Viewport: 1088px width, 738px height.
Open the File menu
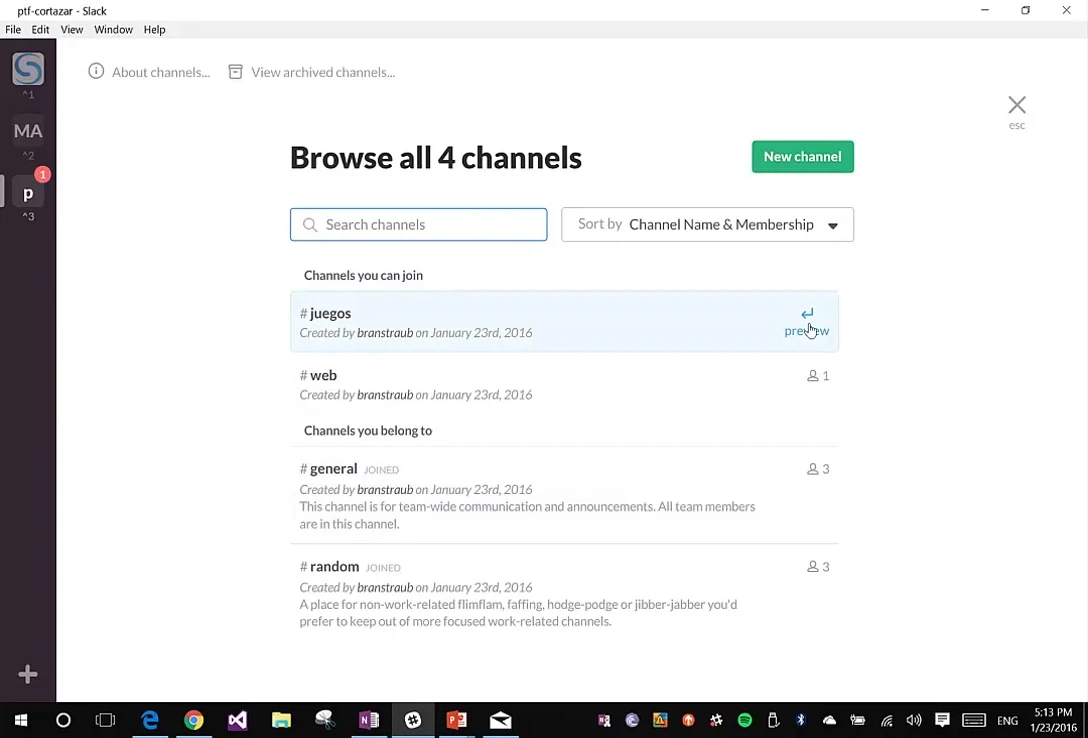(x=13, y=30)
